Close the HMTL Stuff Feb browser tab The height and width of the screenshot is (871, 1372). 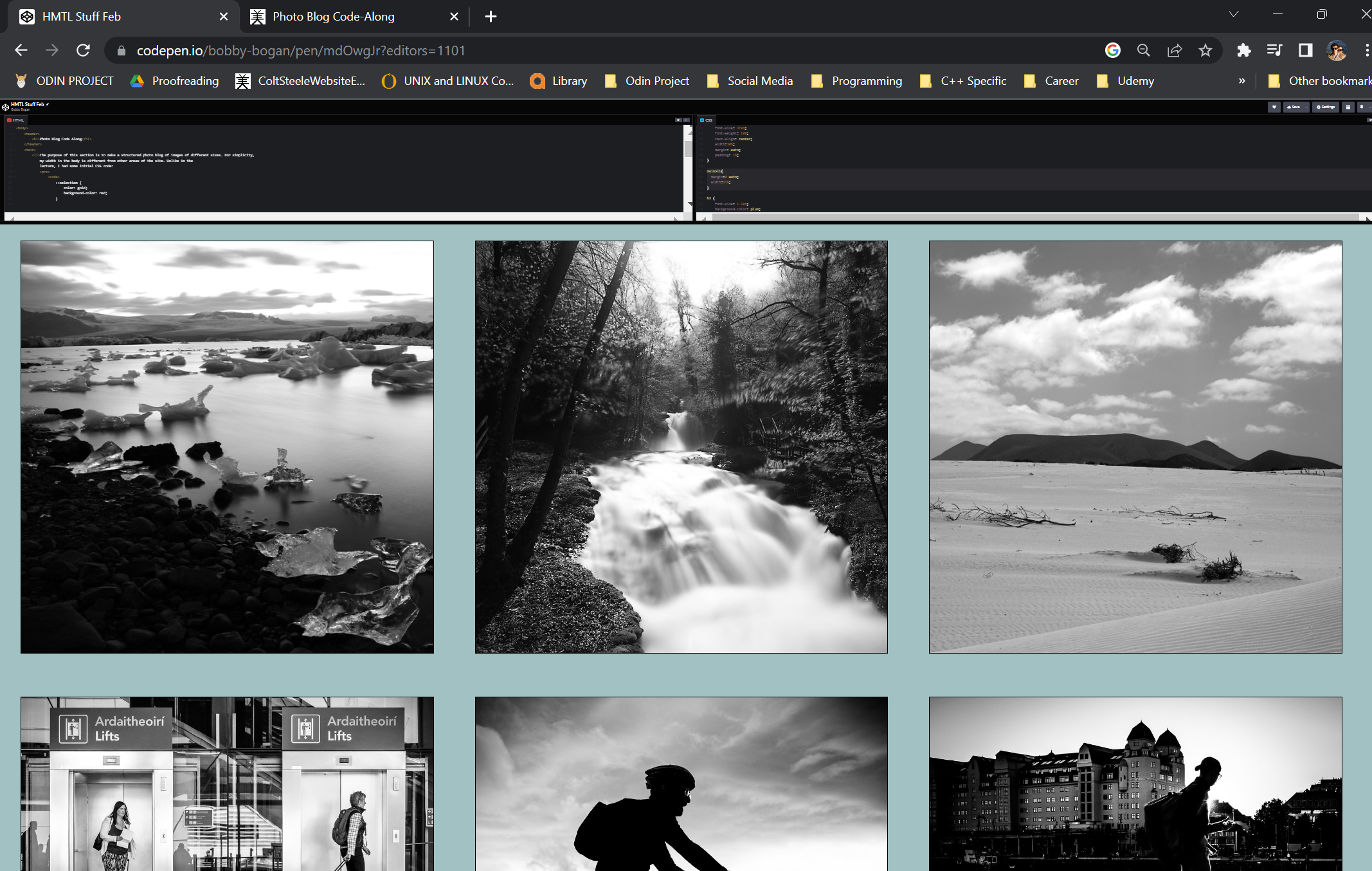pyautogui.click(x=223, y=17)
